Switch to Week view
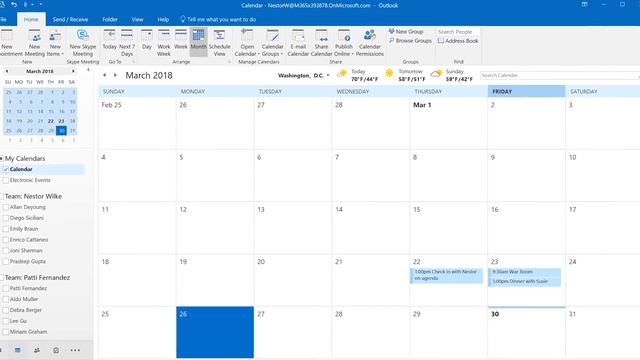 click(181, 40)
